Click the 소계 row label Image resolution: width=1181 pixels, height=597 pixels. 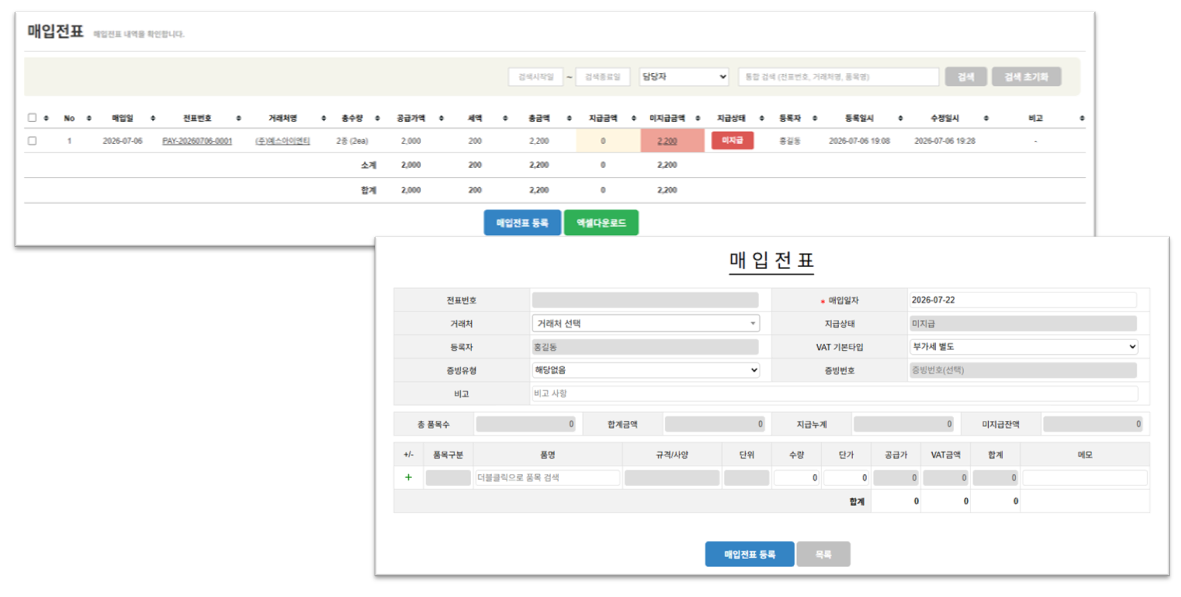coord(368,165)
